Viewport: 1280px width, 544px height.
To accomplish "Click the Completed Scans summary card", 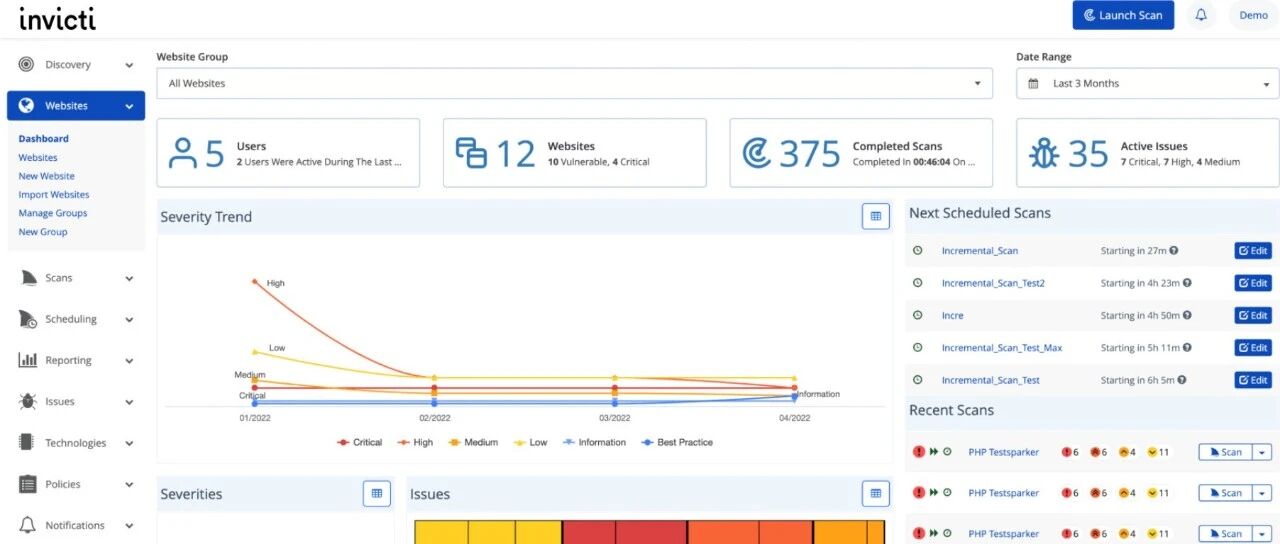I will pos(861,153).
